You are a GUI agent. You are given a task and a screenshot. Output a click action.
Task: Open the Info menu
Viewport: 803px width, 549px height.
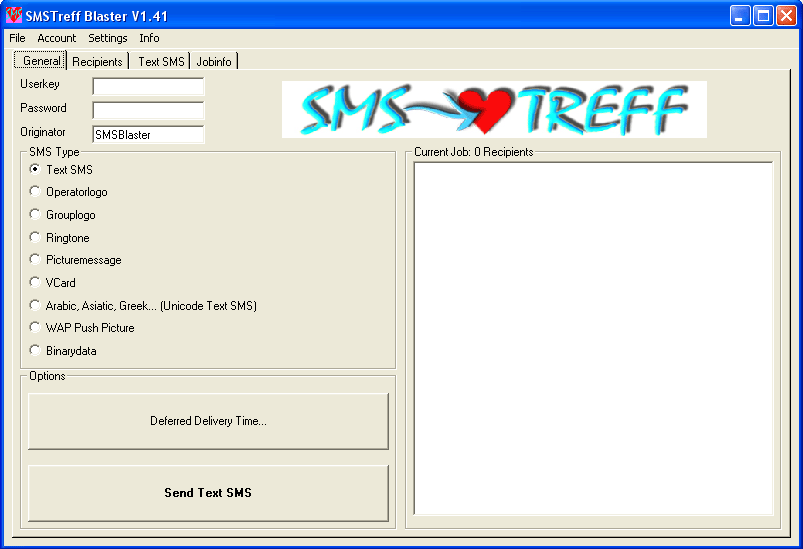point(149,38)
